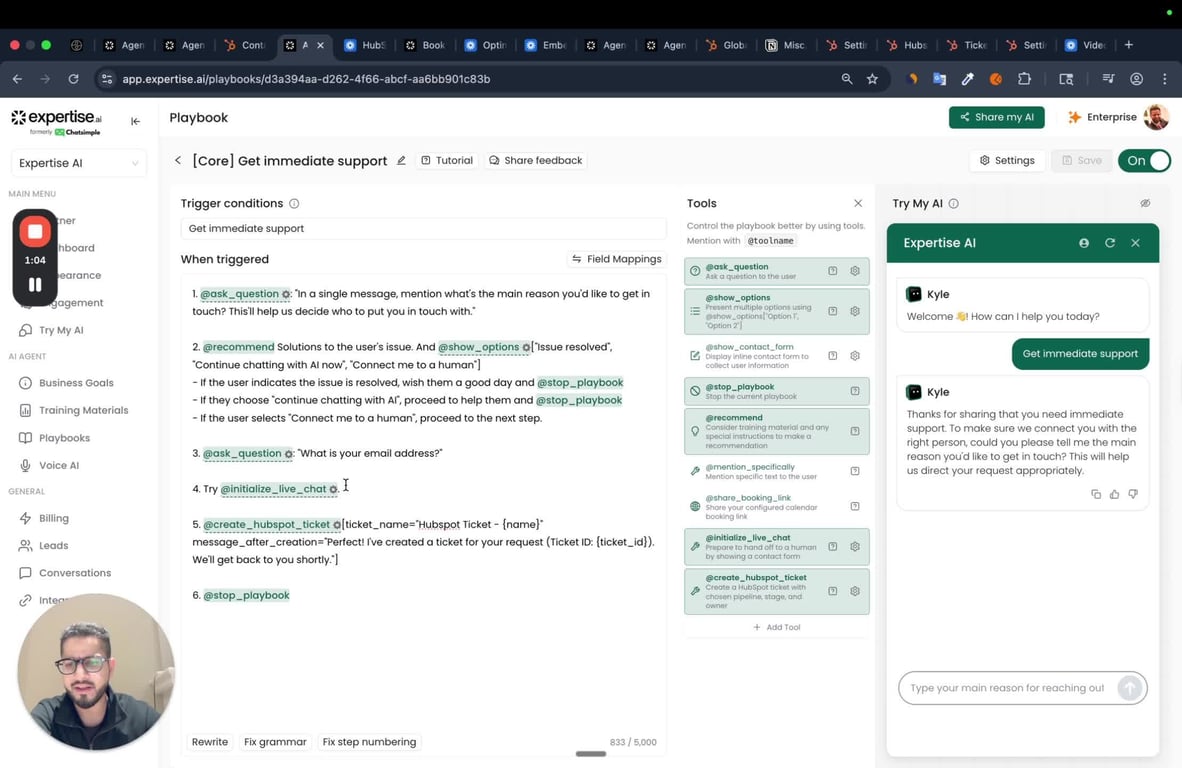Screen dimensions: 1182x768
Task: Open @create_hubspot_ticket gear in step 5
Action: (337, 525)
